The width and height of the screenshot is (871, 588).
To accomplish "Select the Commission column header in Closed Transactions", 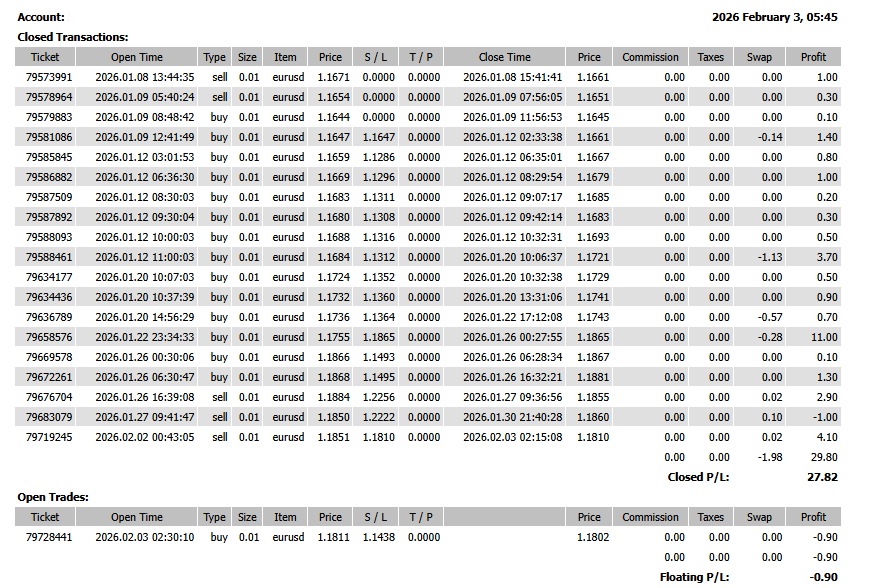I will 650,57.
